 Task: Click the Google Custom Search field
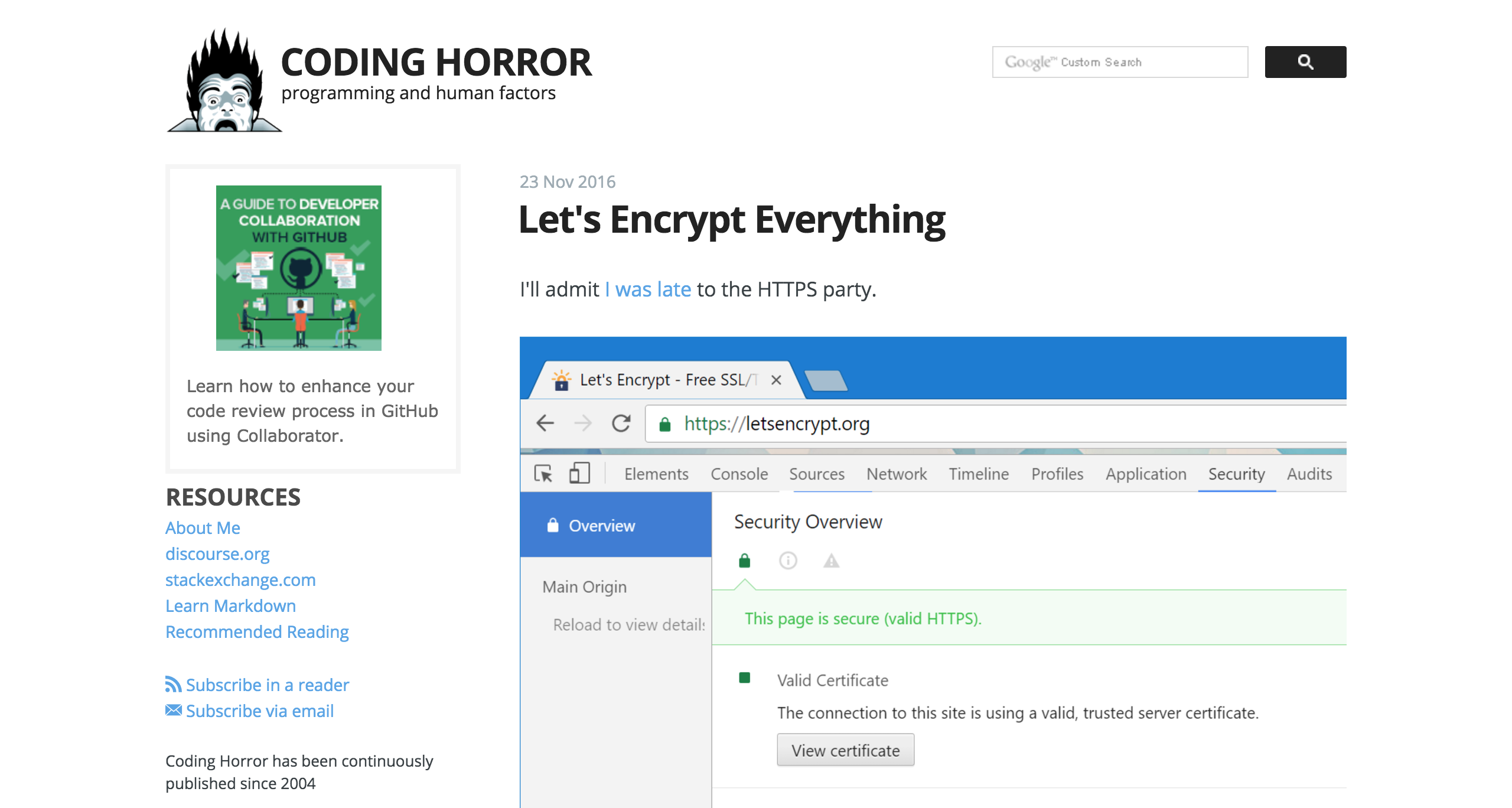point(1120,62)
